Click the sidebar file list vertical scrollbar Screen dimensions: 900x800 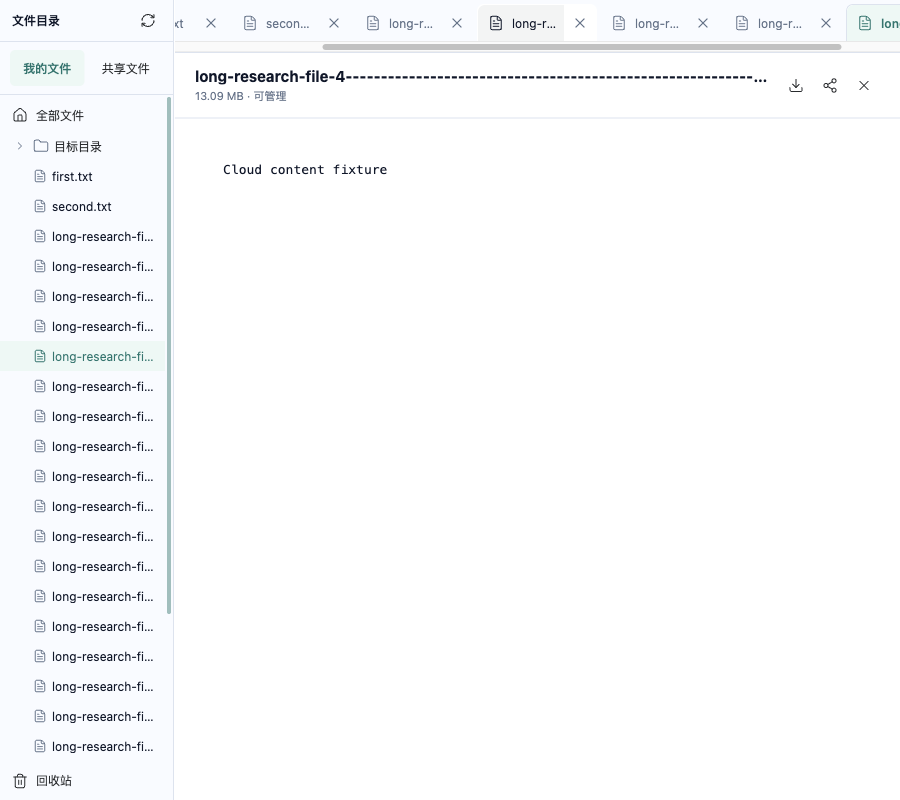click(x=169, y=356)
